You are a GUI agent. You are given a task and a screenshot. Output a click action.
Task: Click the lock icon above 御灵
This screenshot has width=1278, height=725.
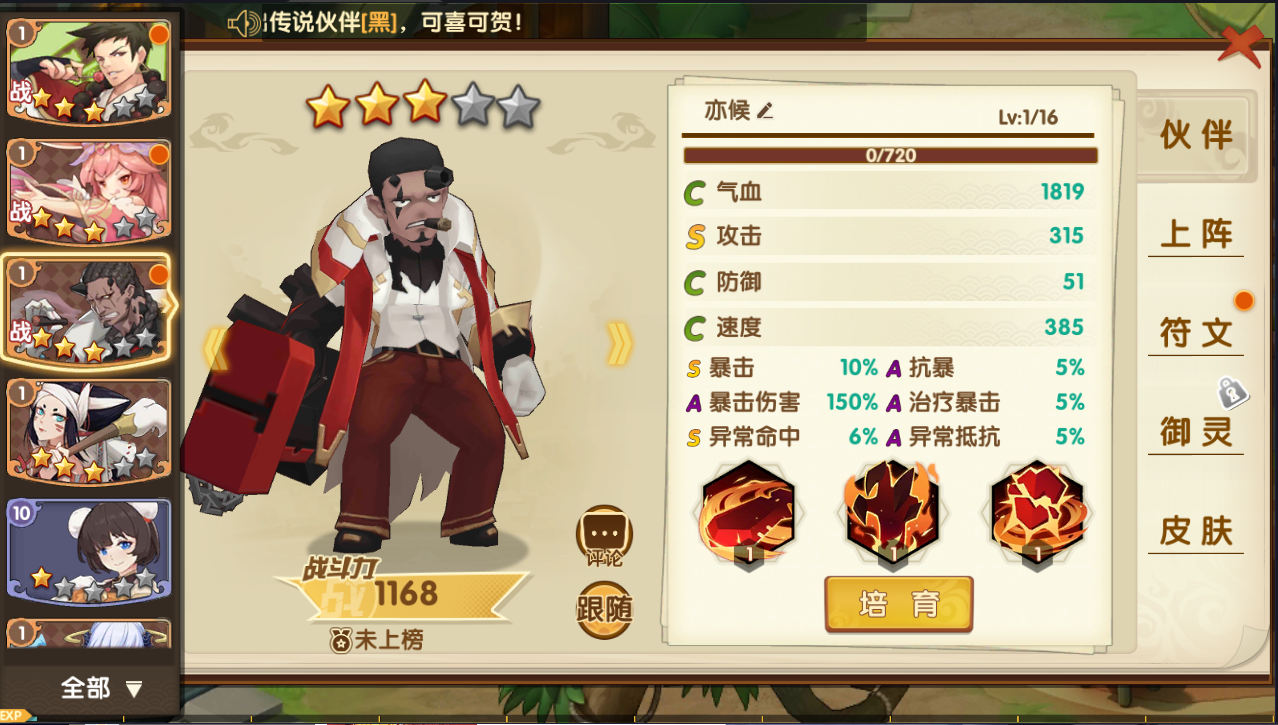(x=1233, y=394)
